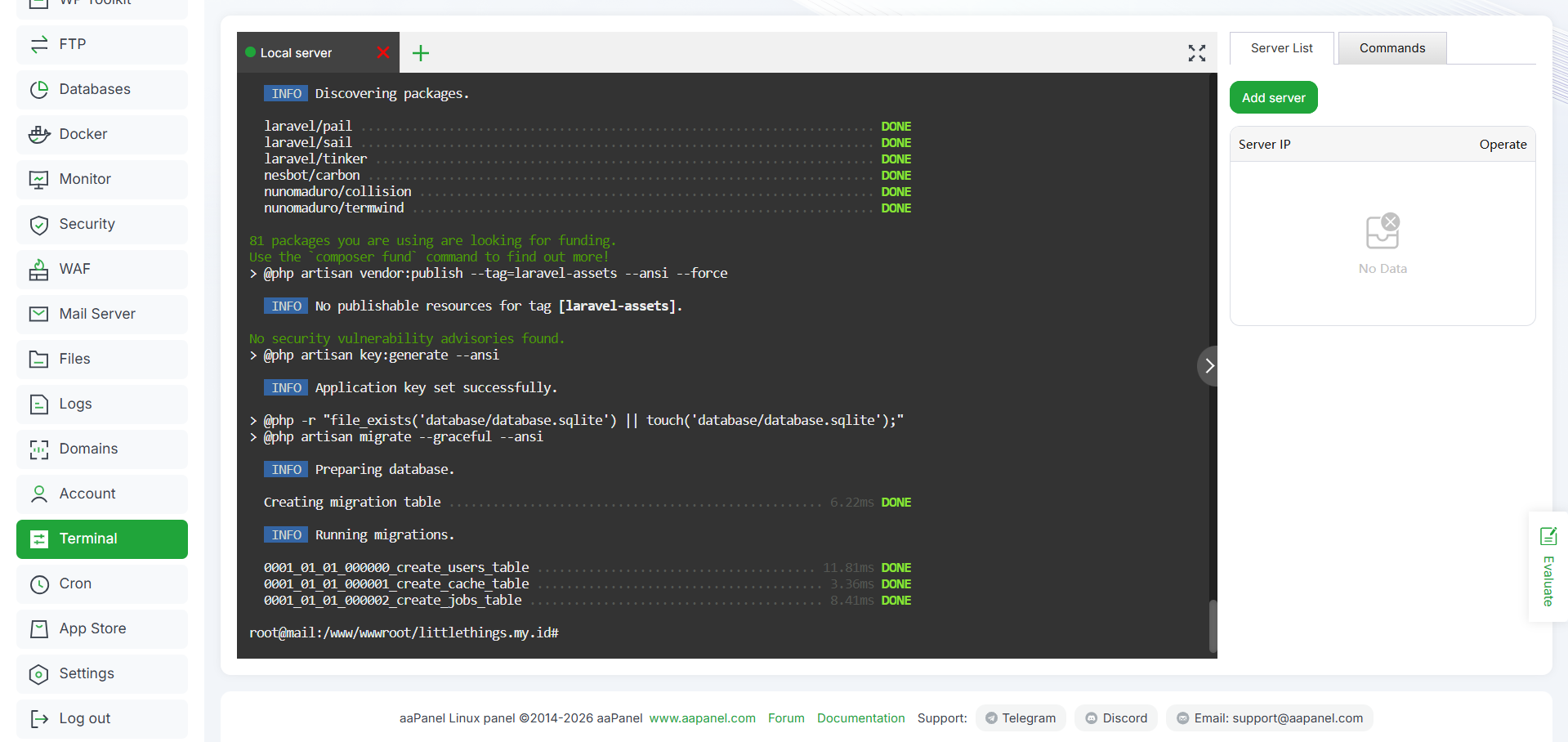Click 'Creating migration table' terminal line
The width and height of the screenshot is (1568, 742).
[587, 502]
